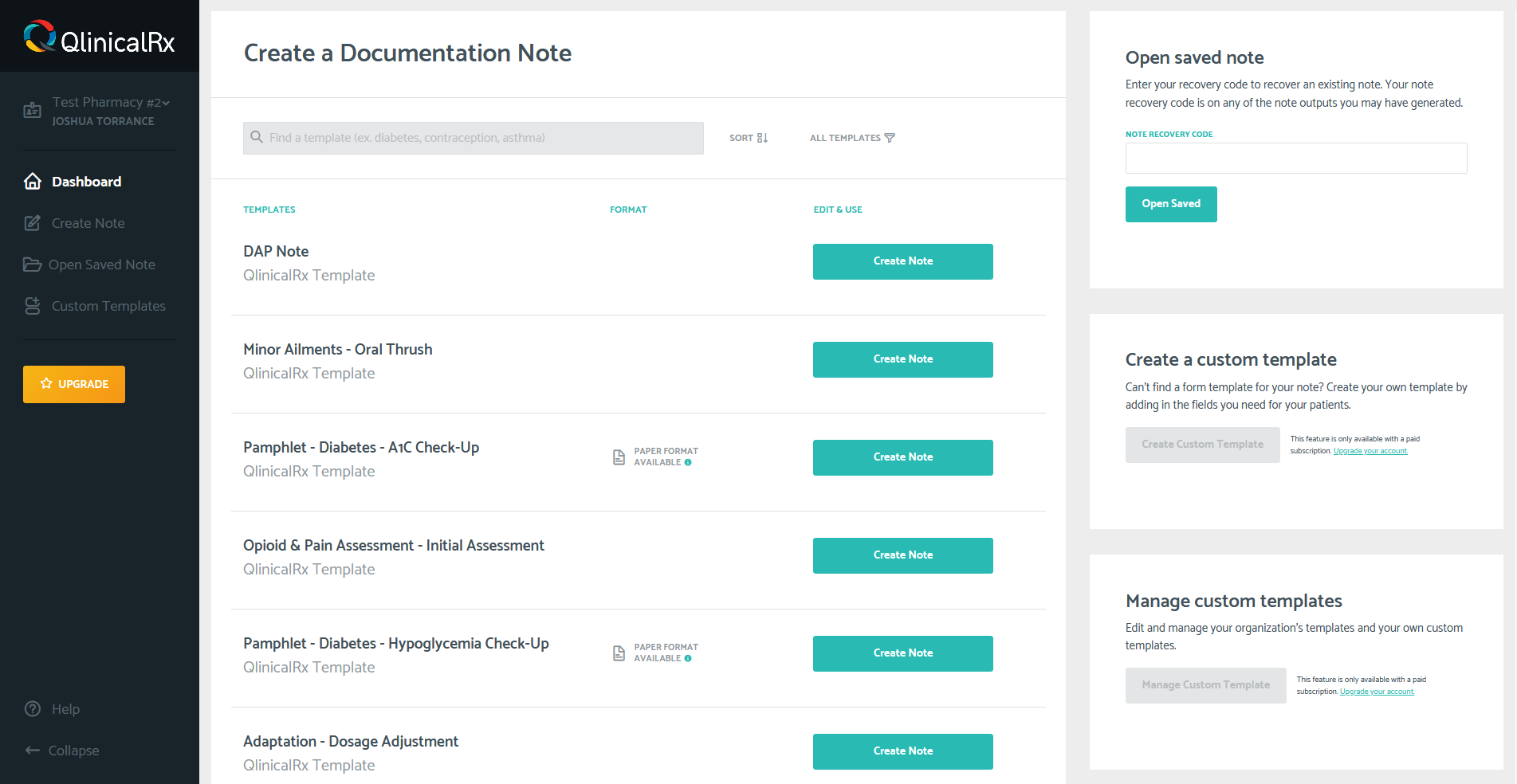This screenshot has height=784, width=1517.
Task: Open Custom Templates in sidebar
Action: tap(108, 306)
